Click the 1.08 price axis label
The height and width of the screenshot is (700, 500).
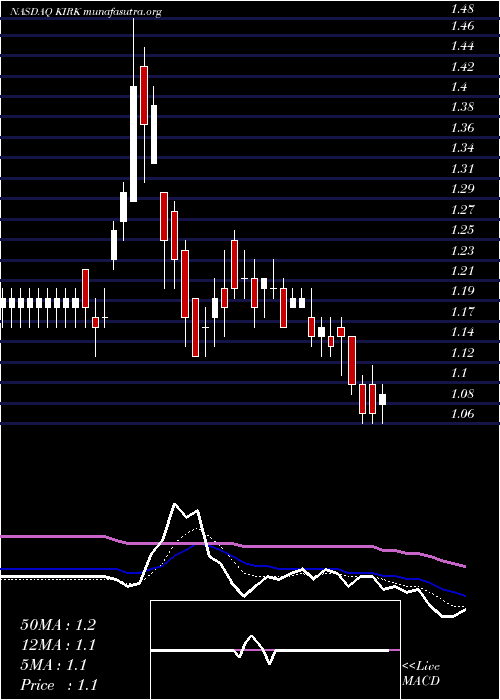[x=462, y=393]
